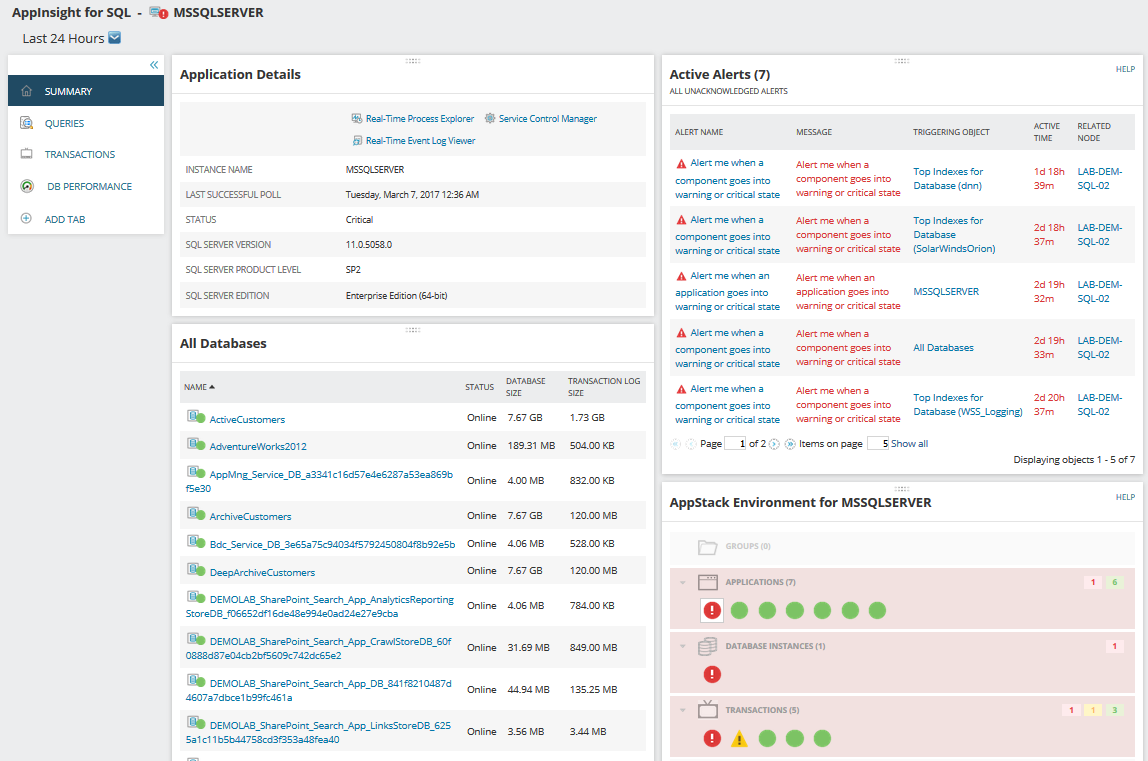Image resolution: width=1148 pixels, height=761 pixels.
Task: Click the Applications window icon
Action: point(707,582)
